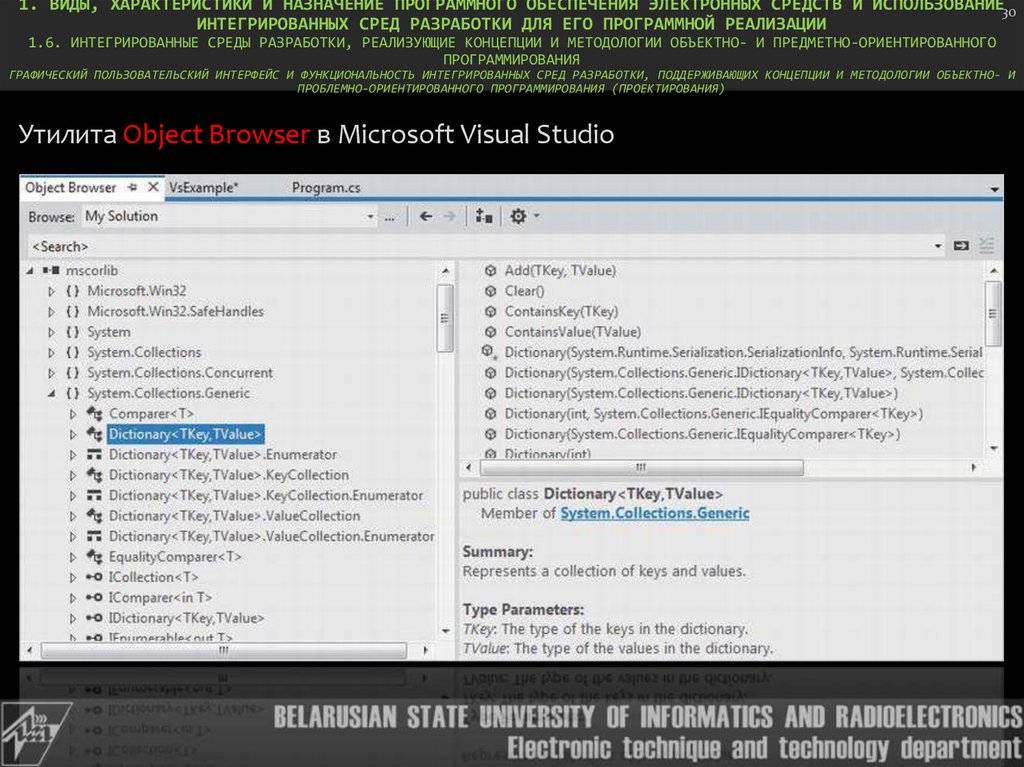Click the Forward navigation arrow in toolbar
The width and height of the screenshot is (1024, 767).
click(450, 216)
